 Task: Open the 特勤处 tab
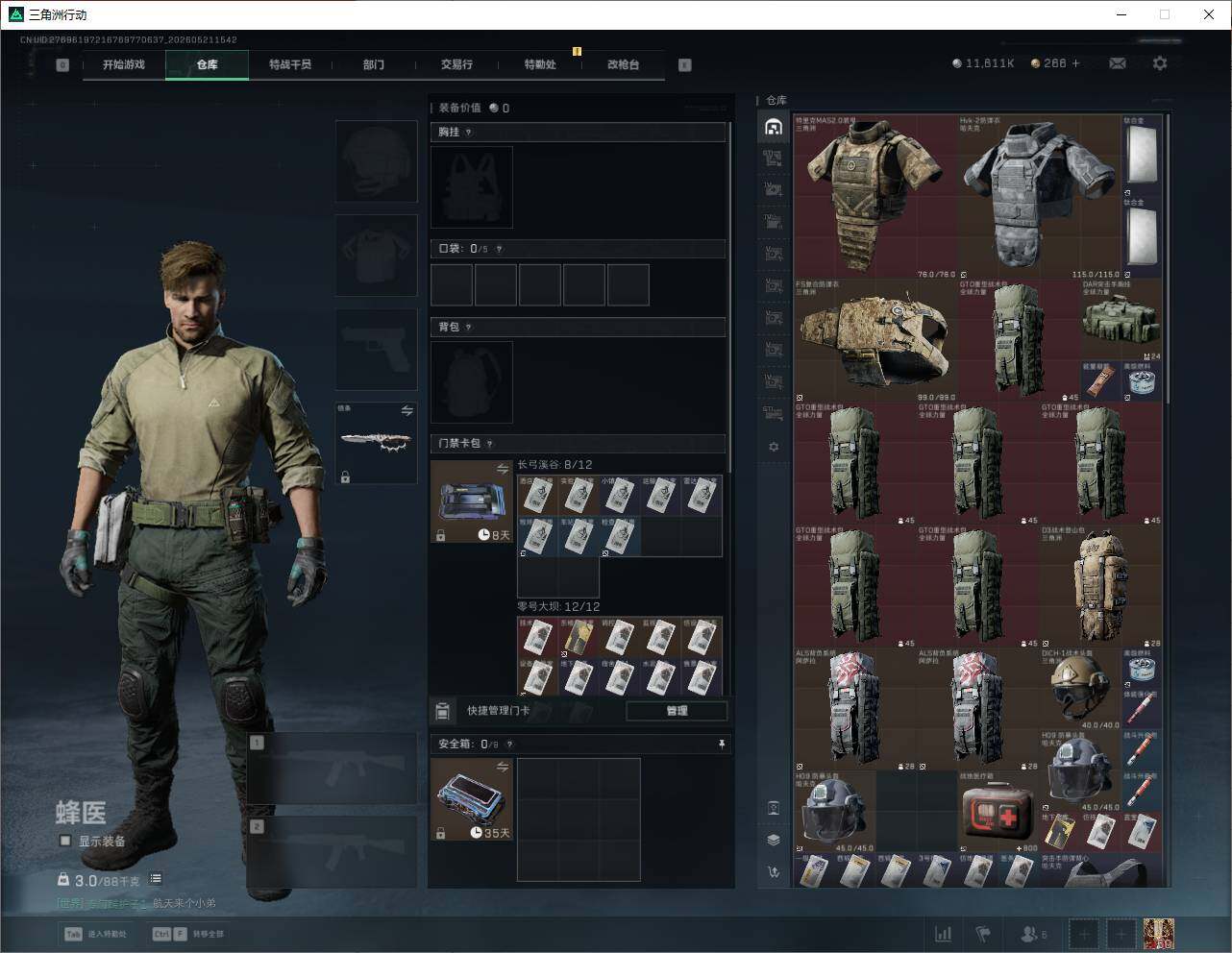pos(540,65)
